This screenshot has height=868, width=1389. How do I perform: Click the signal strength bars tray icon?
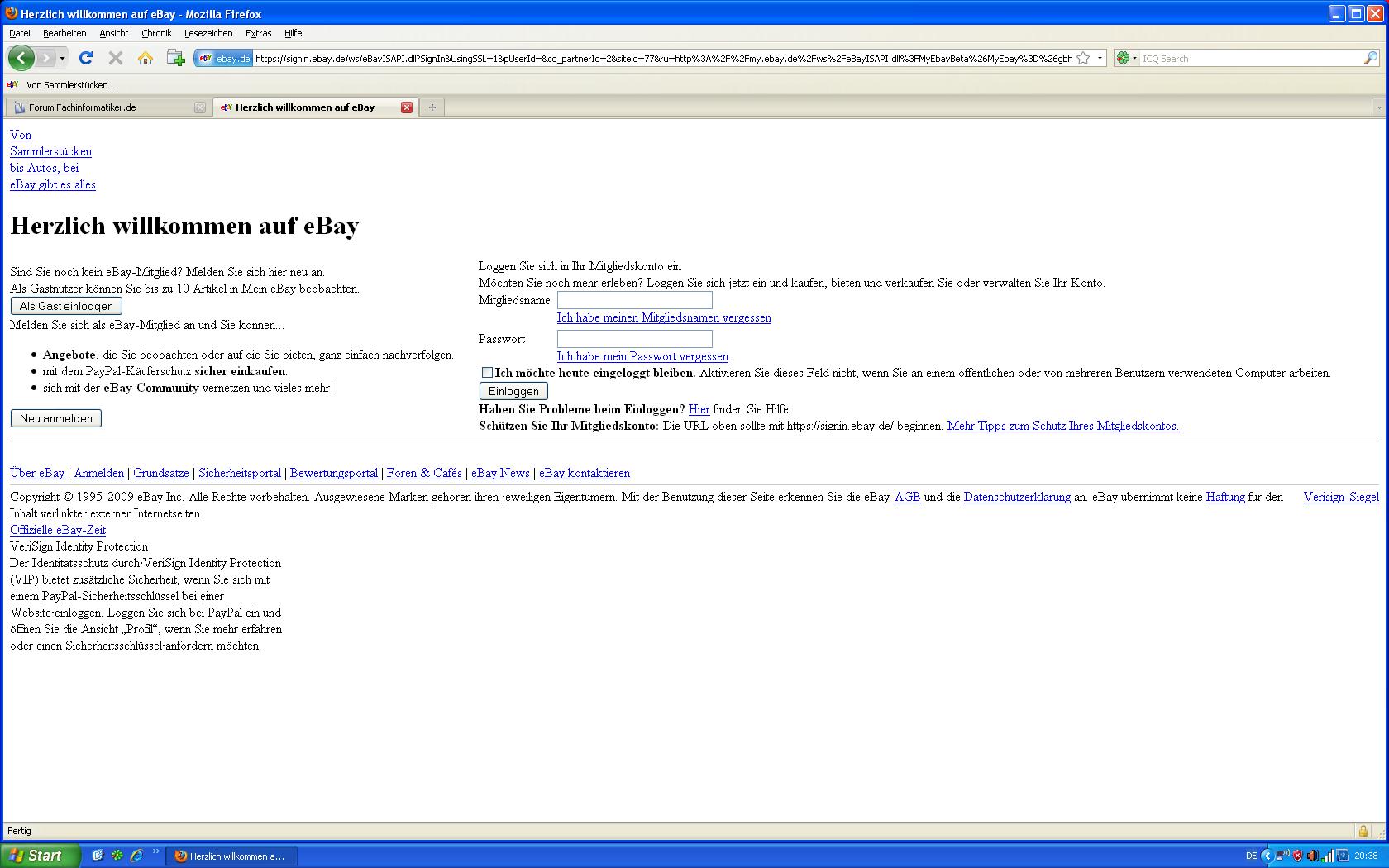tap(1328, 856)
